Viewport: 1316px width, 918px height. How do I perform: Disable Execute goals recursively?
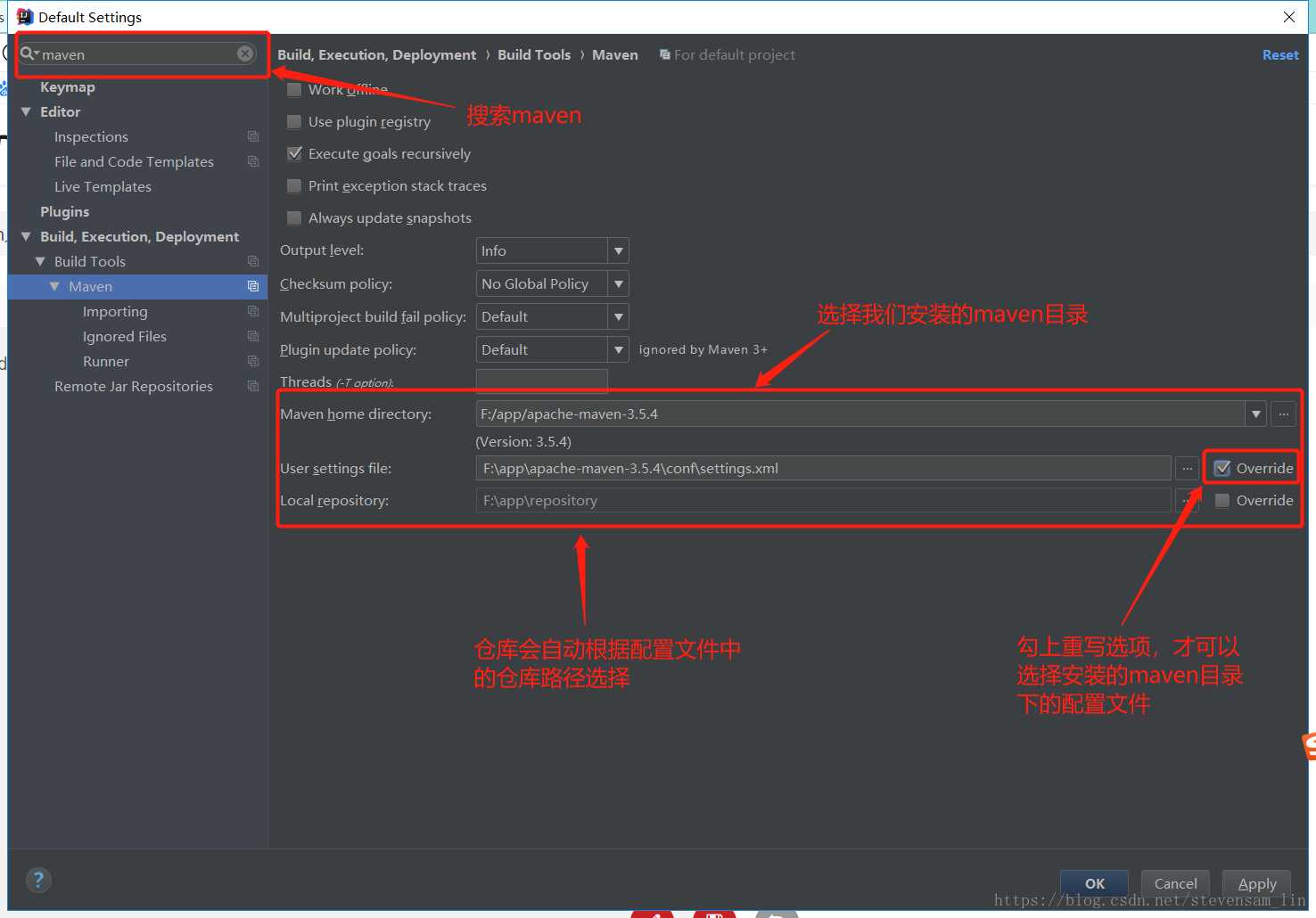(x=294, y=153)
